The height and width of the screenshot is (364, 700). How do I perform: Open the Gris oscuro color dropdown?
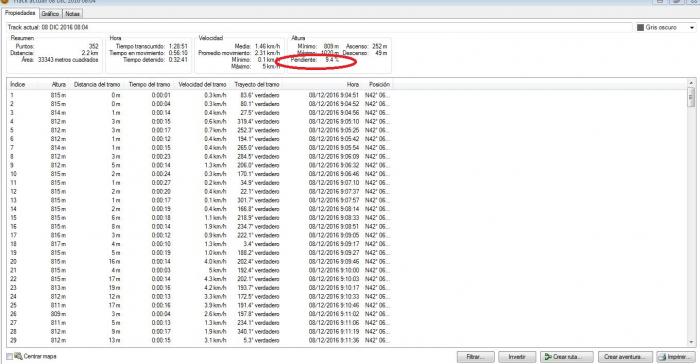692,28
